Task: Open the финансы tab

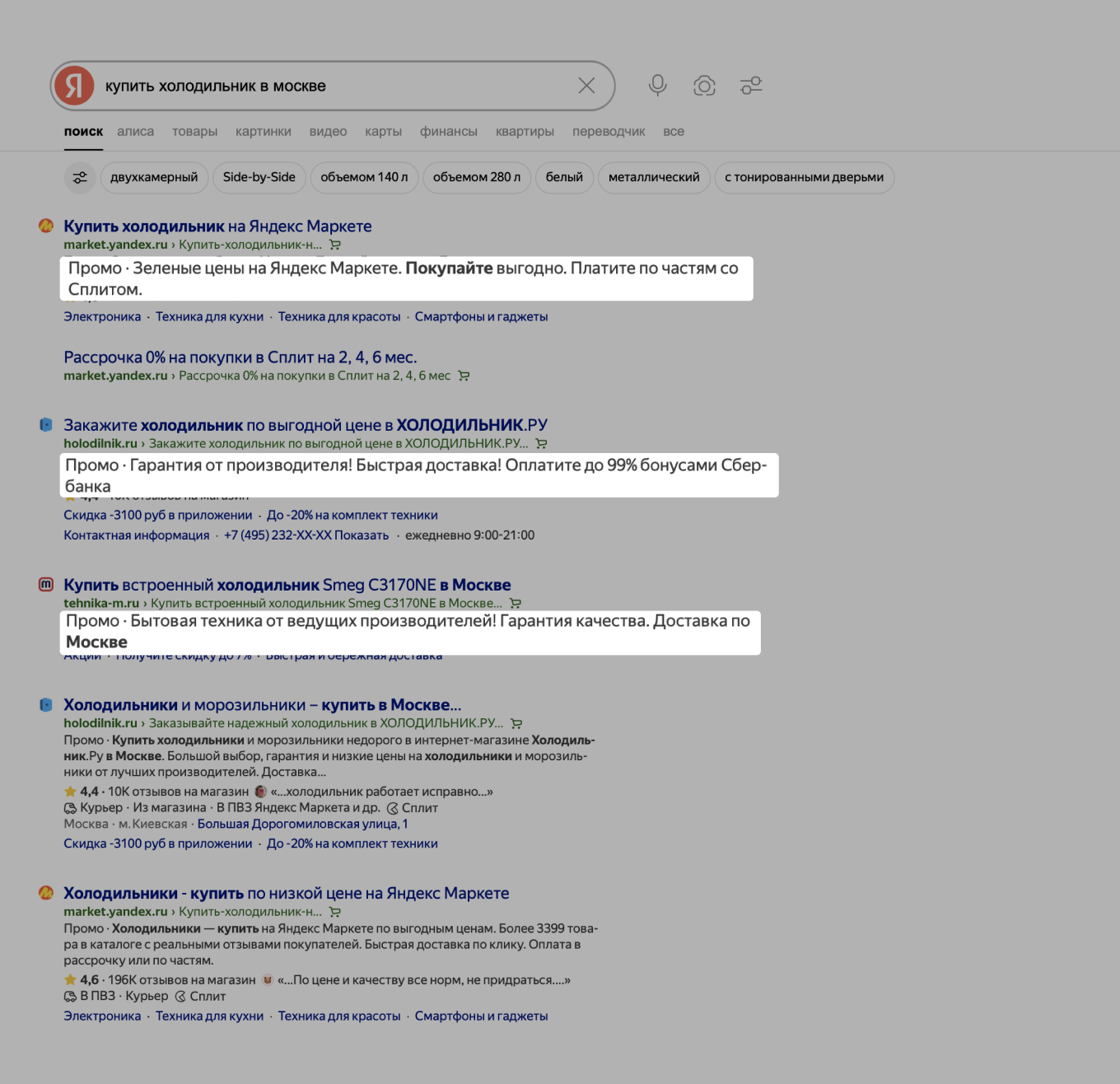Action: click(448, 131)
